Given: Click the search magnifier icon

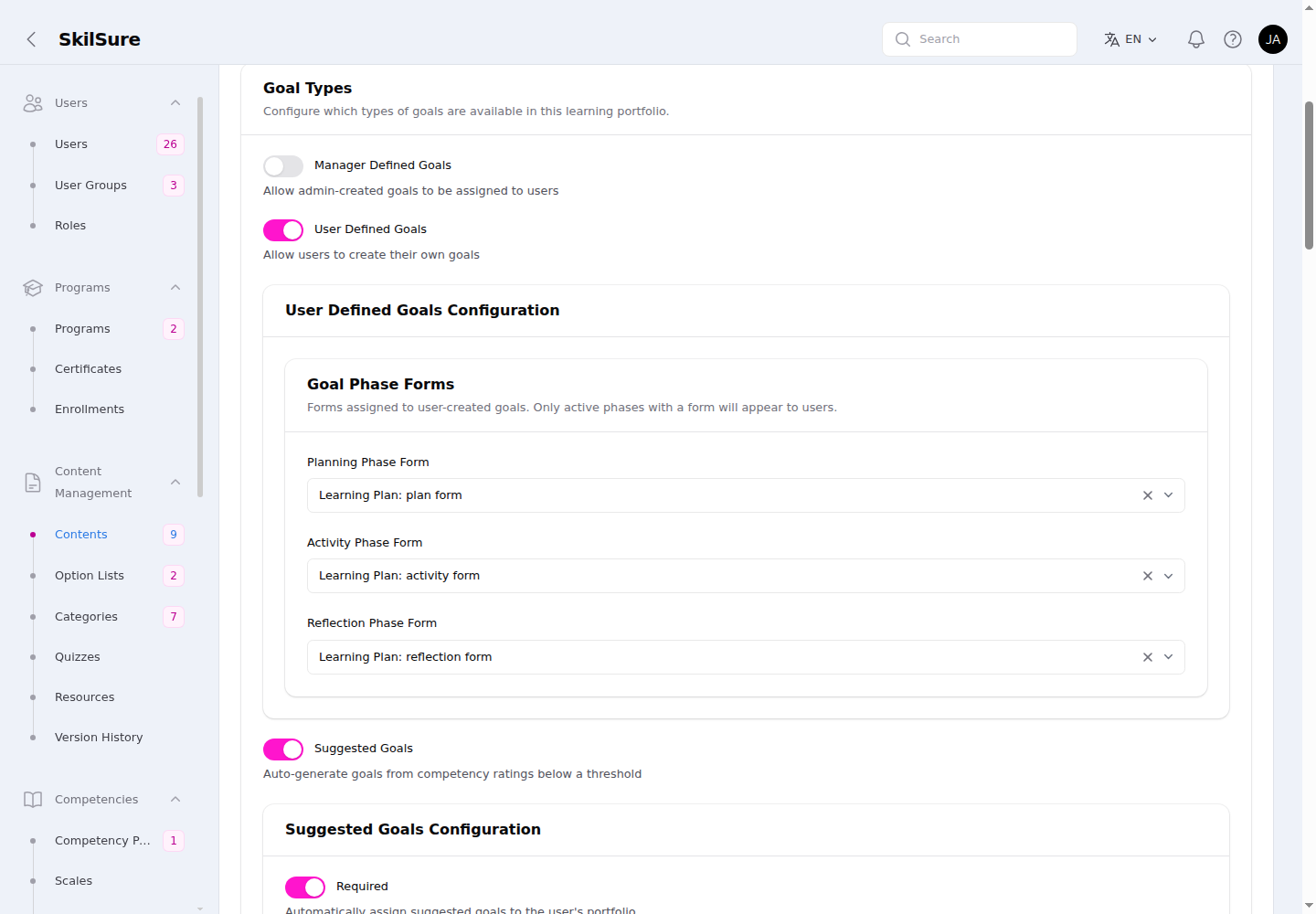Looking at the screenshot, I should point(902,39).
